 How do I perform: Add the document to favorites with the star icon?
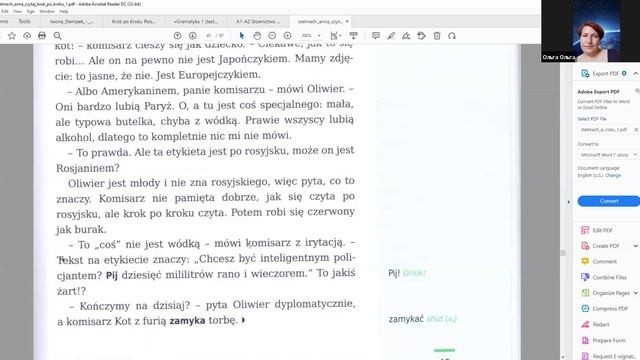(x=12, y=36)
